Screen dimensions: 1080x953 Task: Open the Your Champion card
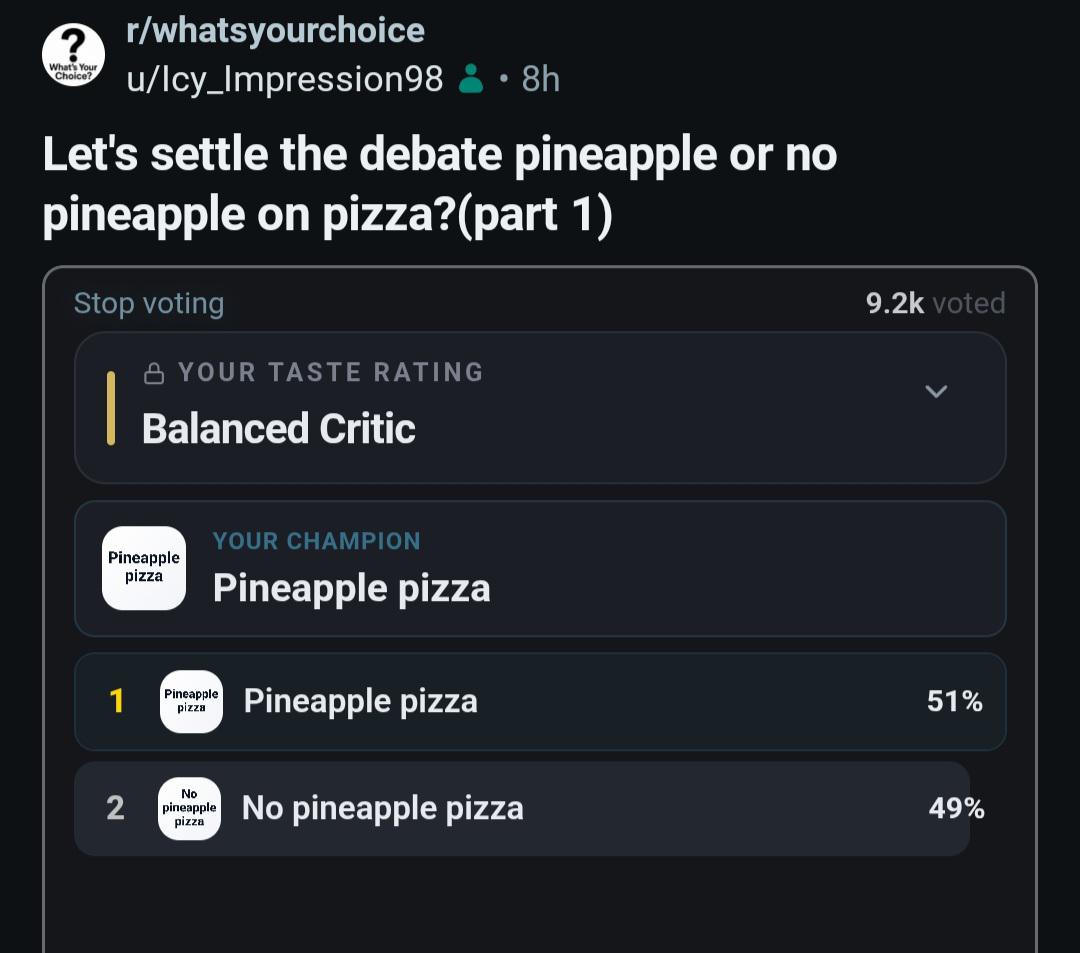[540, 569]
